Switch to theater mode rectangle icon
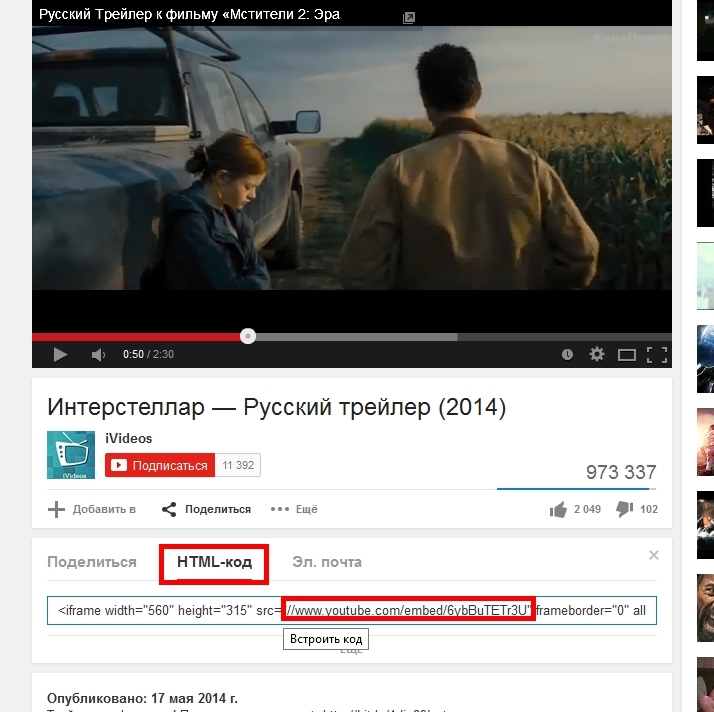 (x=627, y=355)
